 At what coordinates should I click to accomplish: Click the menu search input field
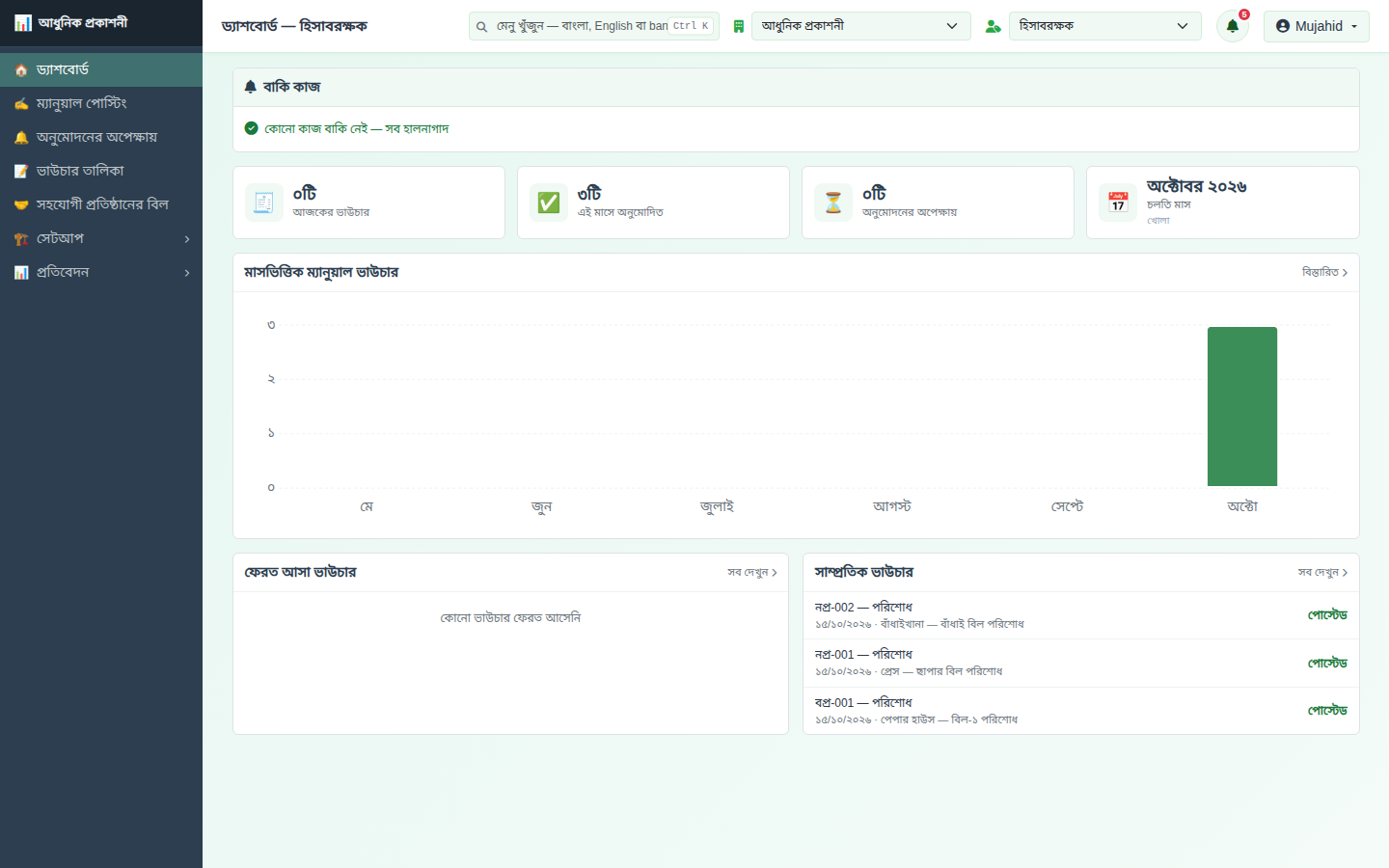[x=594, y=26]
